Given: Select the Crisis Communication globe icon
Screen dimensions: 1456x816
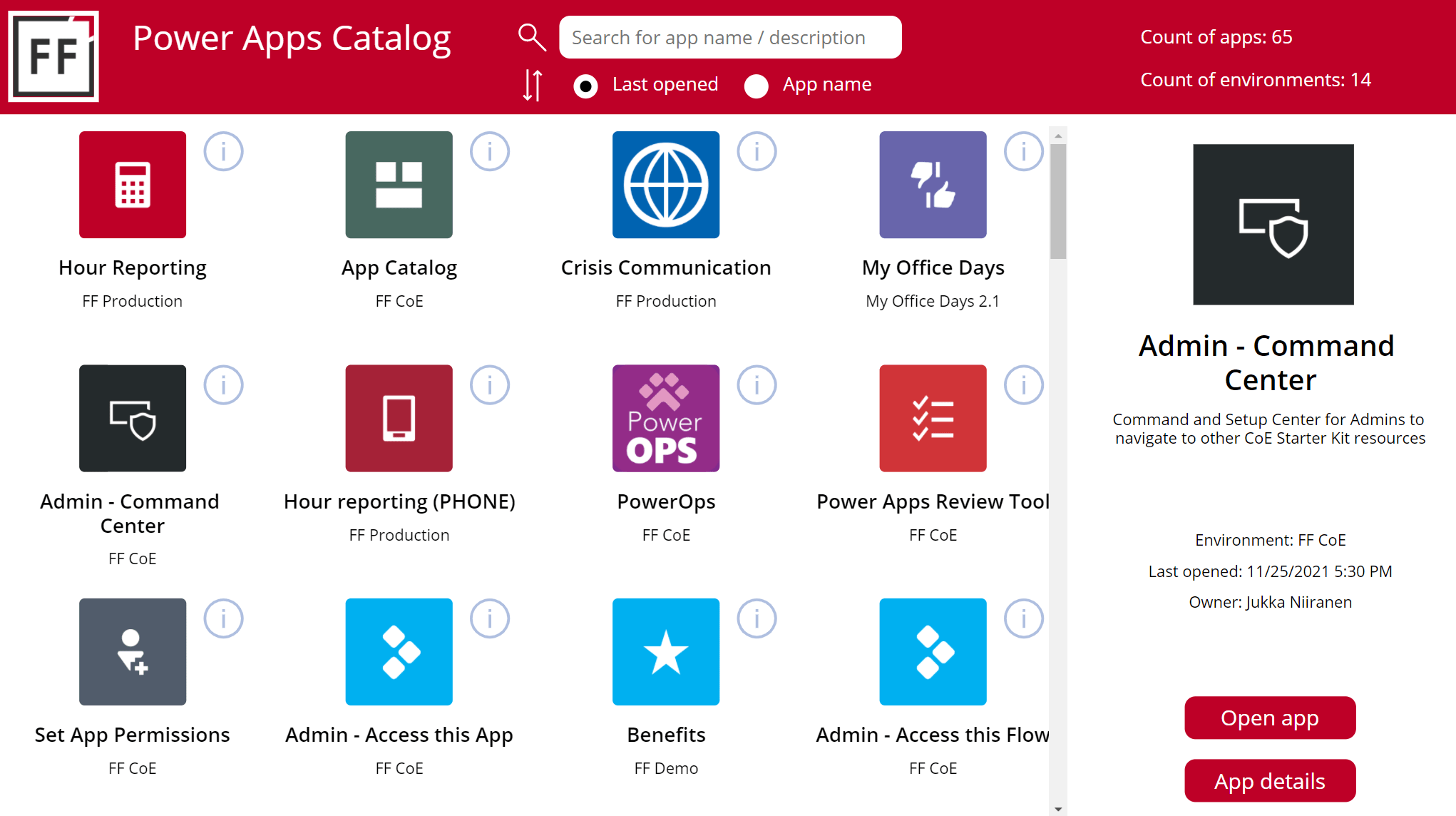Looking at the screenshot, I should pyautogui.click(x=665, y=185).
